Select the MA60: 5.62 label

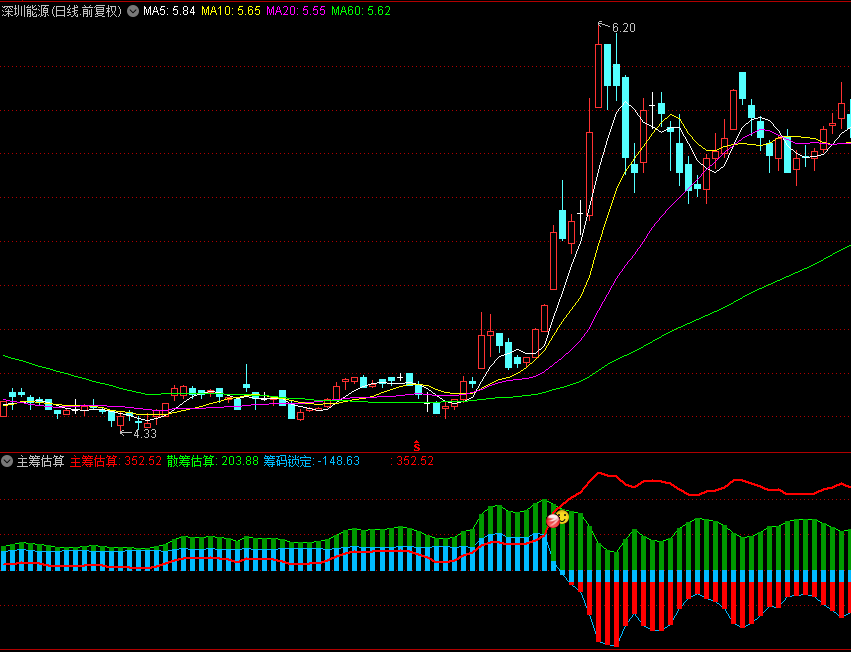tap(361, 11)
